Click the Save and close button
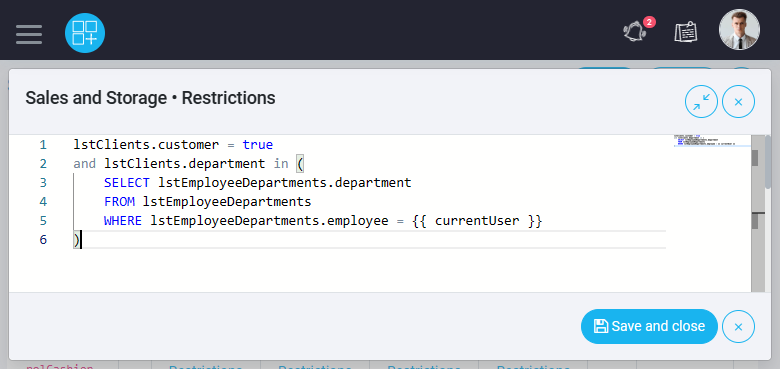 point(649,326)
